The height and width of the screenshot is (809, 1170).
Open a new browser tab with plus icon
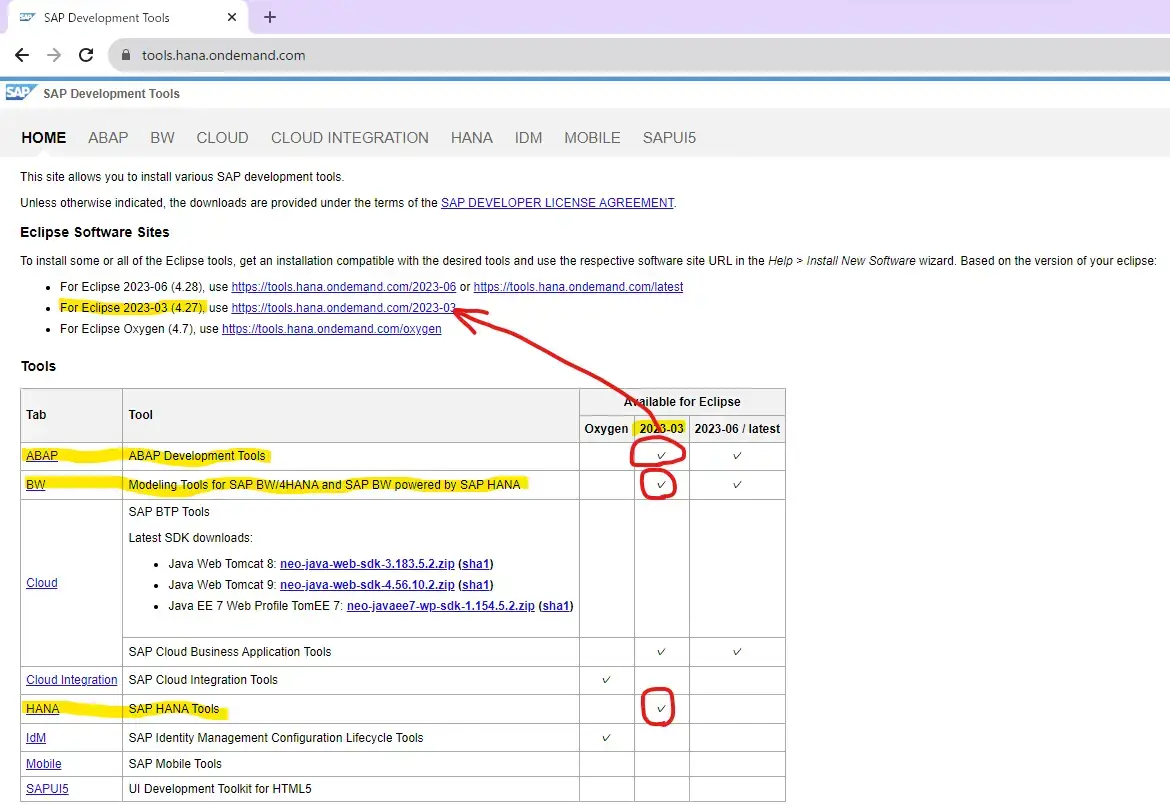click(270, 17)
